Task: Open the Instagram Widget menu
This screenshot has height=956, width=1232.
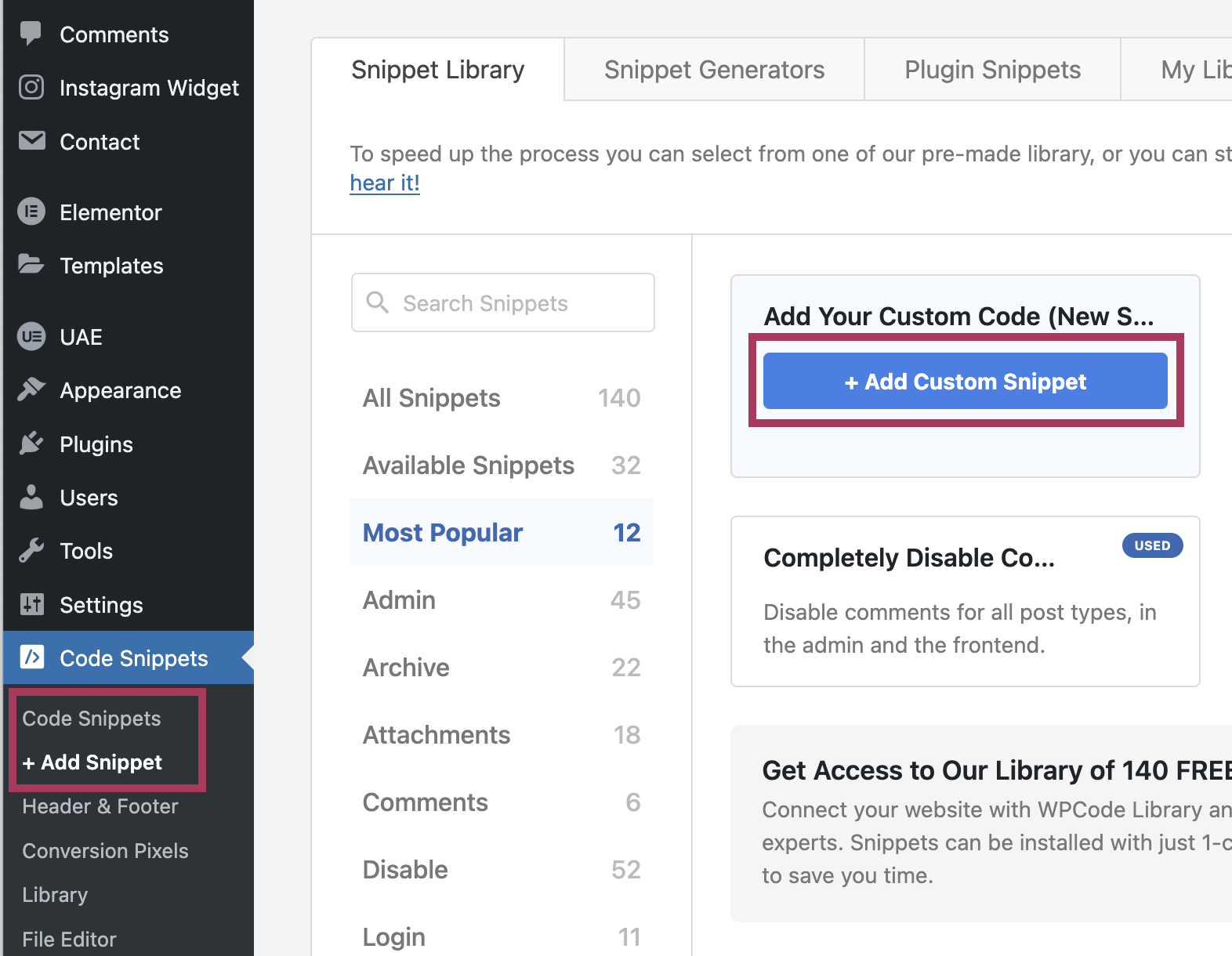Action: 129,88
